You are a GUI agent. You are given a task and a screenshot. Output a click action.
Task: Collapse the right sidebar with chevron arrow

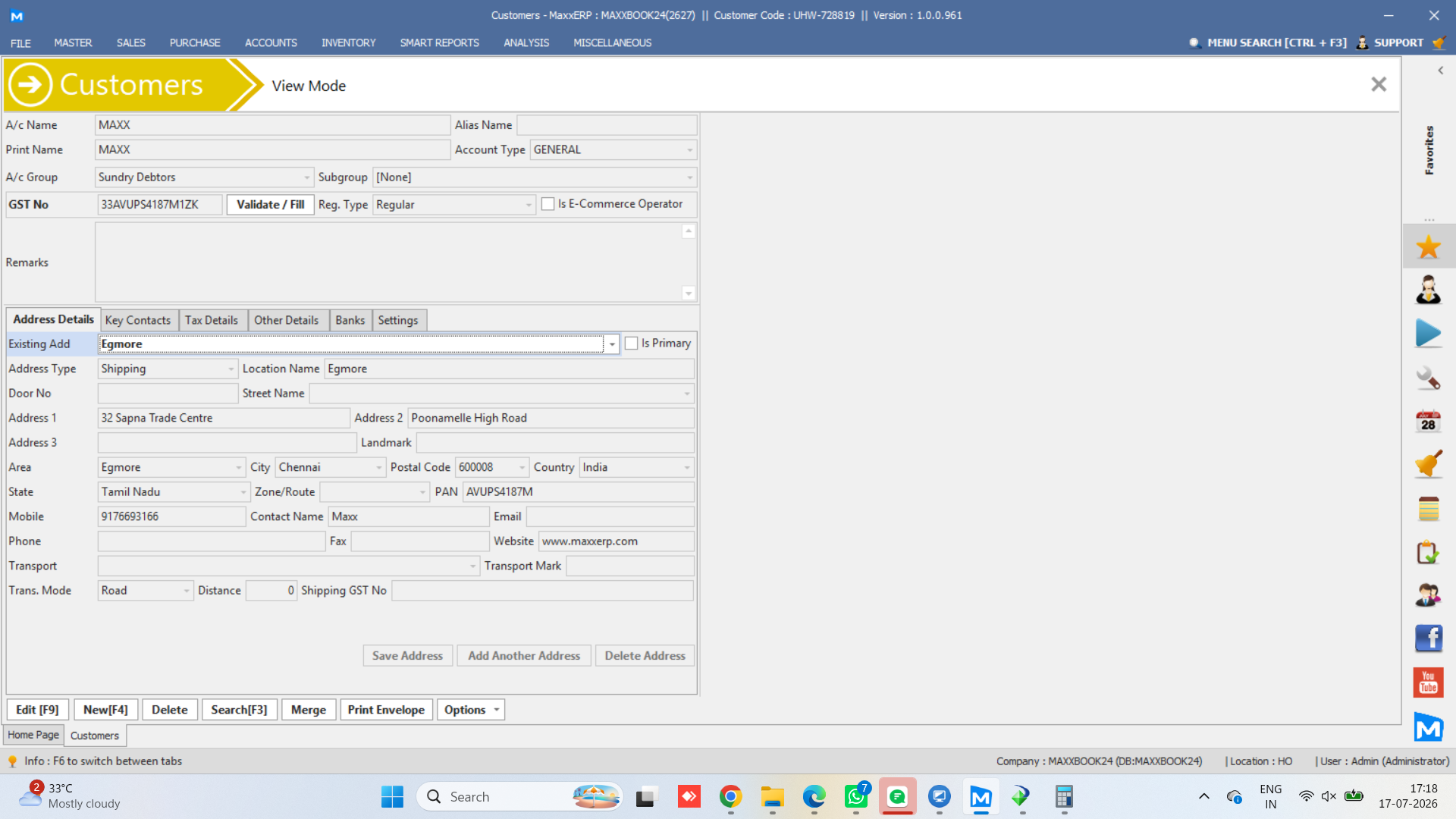click(1440, 71)
